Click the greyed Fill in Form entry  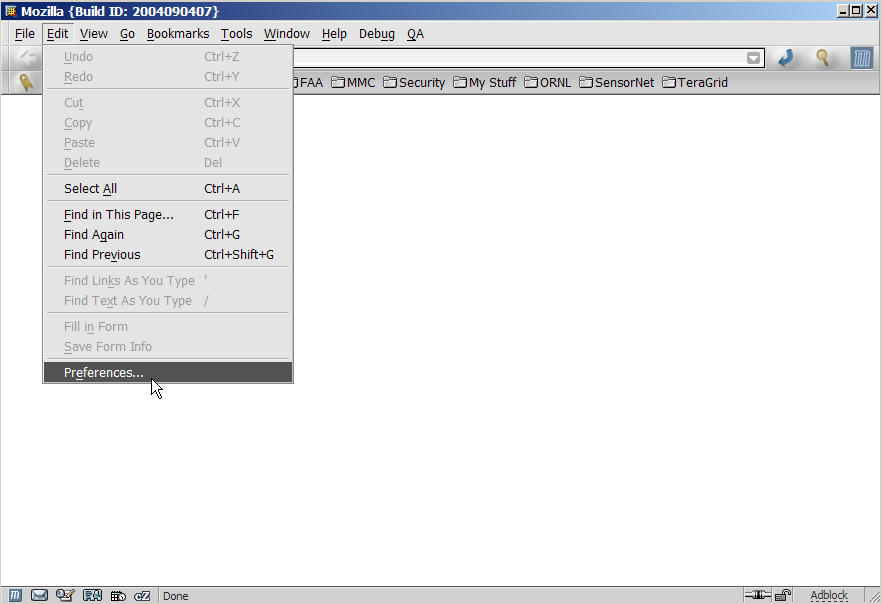[168, 327]
